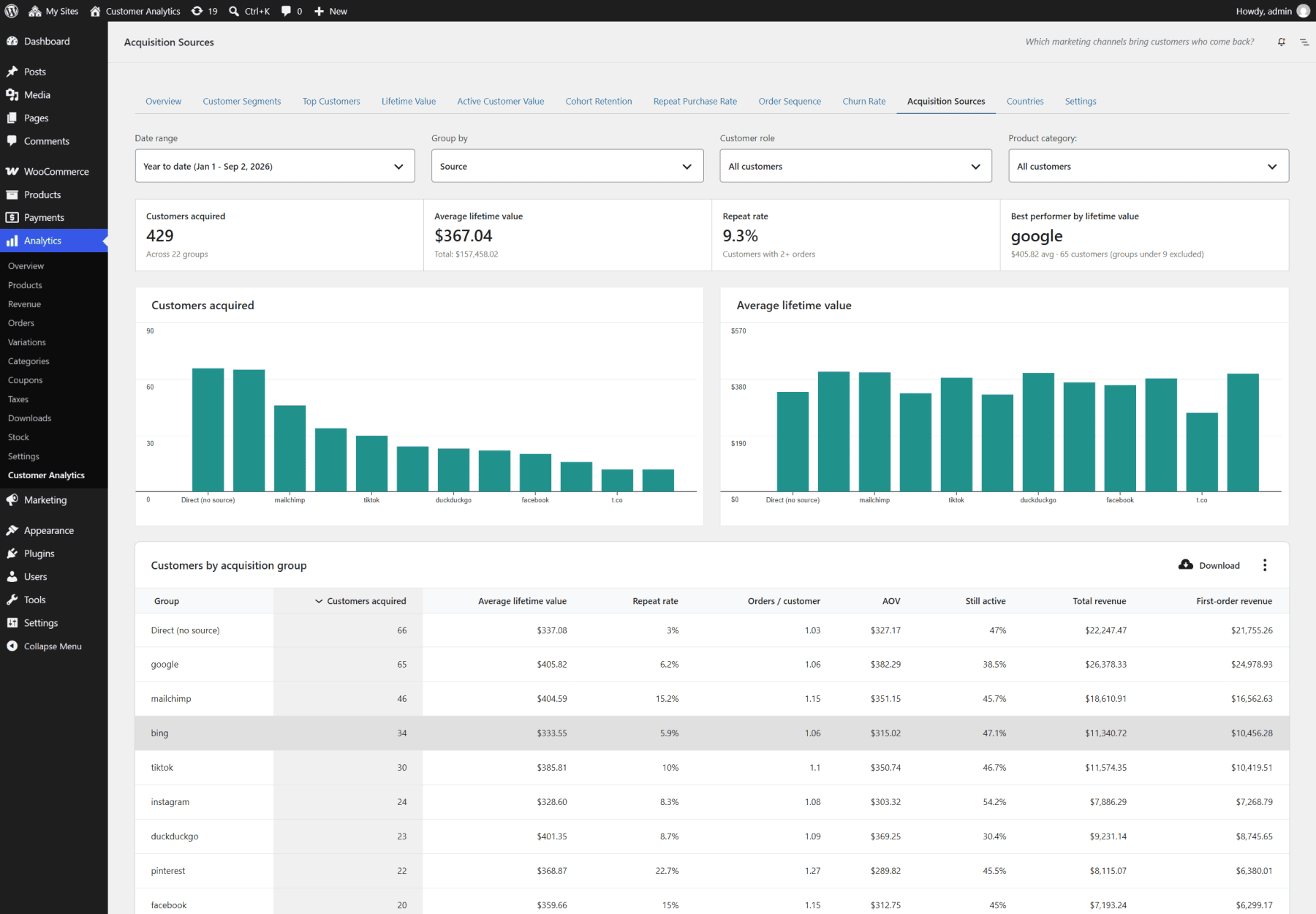This screenshot has width=1316, height=914.
Task: Switch to the Cohort Retention tab
Action: (x=599, y=101)
